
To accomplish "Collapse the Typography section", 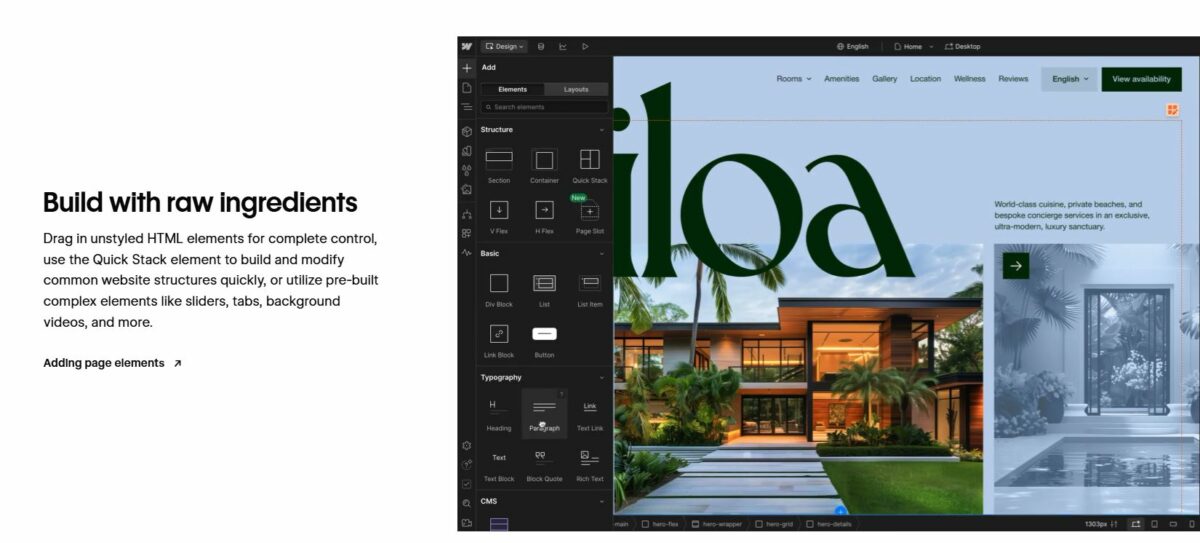I will (602, 378).
